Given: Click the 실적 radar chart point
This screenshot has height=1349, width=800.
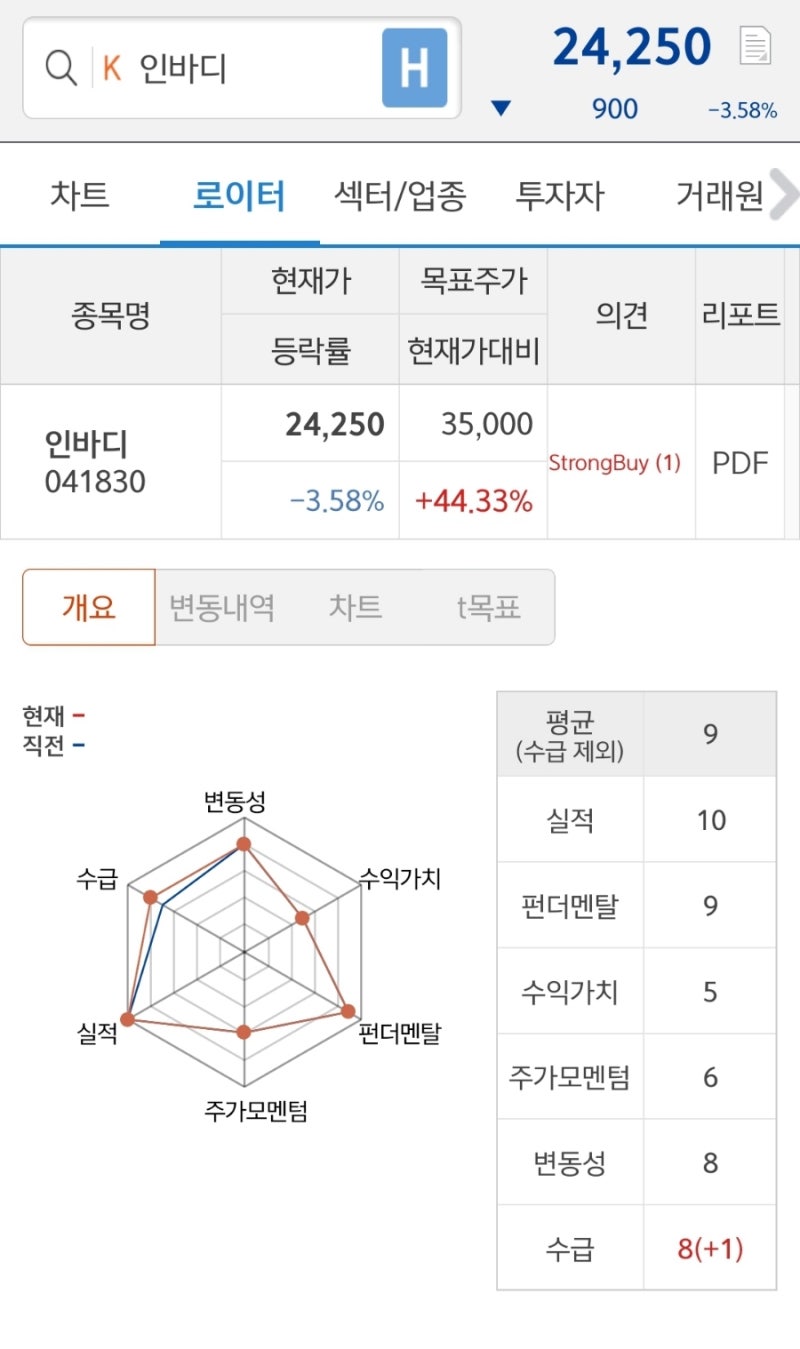Looking at the screenshot, I should coord(128,1019).
